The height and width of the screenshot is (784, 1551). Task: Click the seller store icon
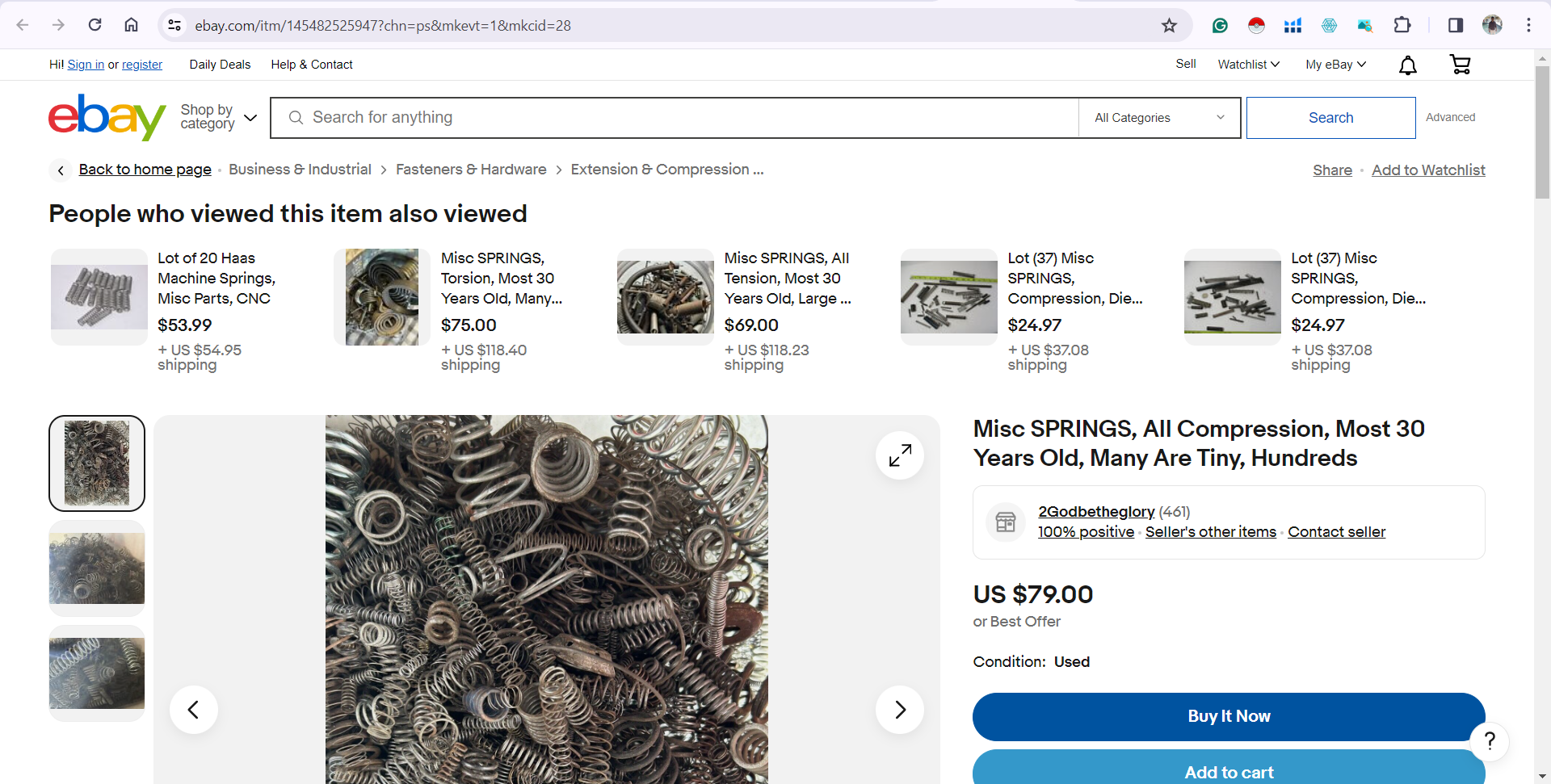[x=1006, y=522]
